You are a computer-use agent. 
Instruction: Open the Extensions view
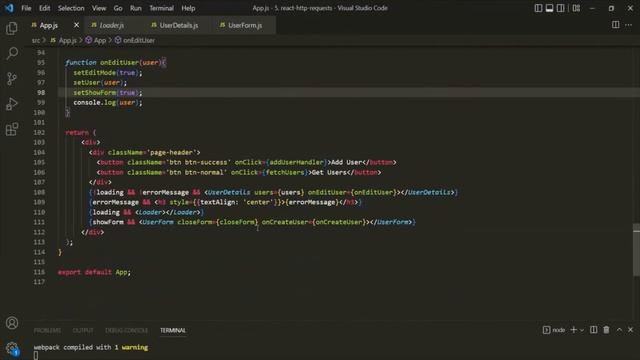[x=12, y=129]
